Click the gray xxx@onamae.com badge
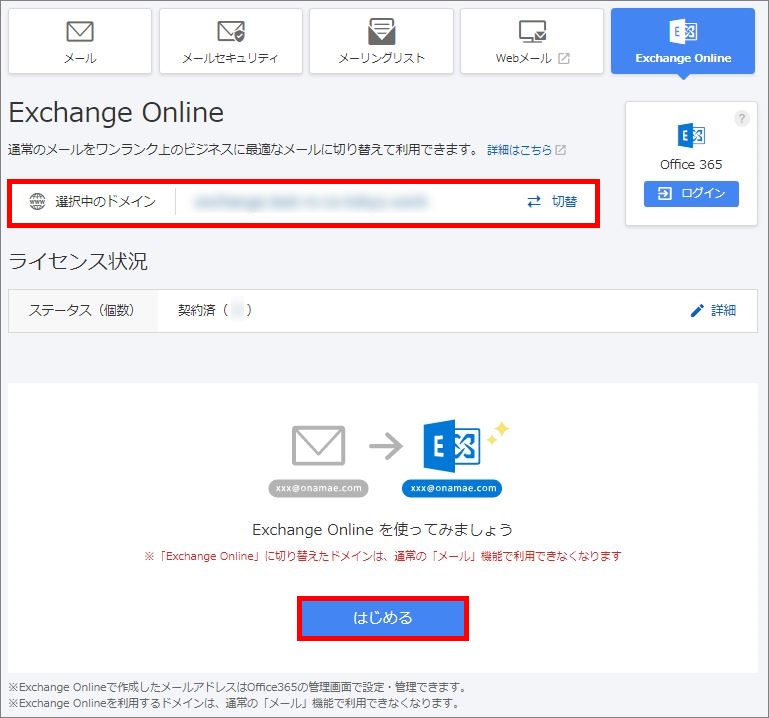 [318, 488]
